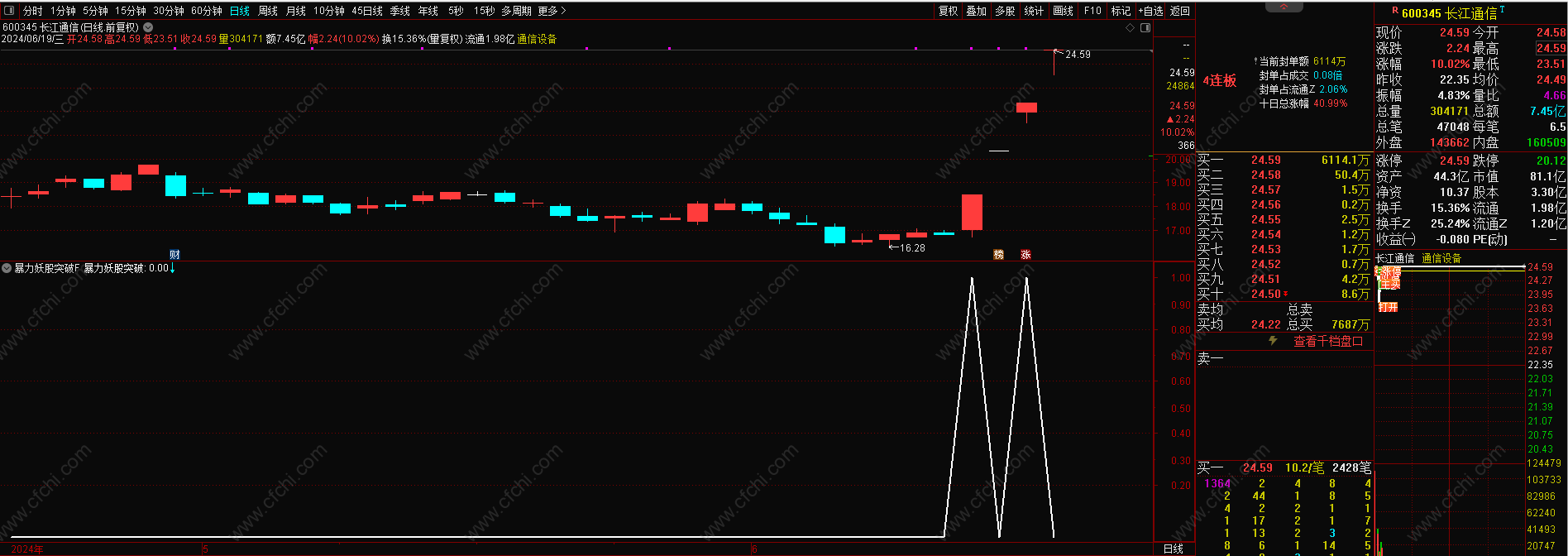Collapse top panel using red chevron

click(x=1284, y=6)
